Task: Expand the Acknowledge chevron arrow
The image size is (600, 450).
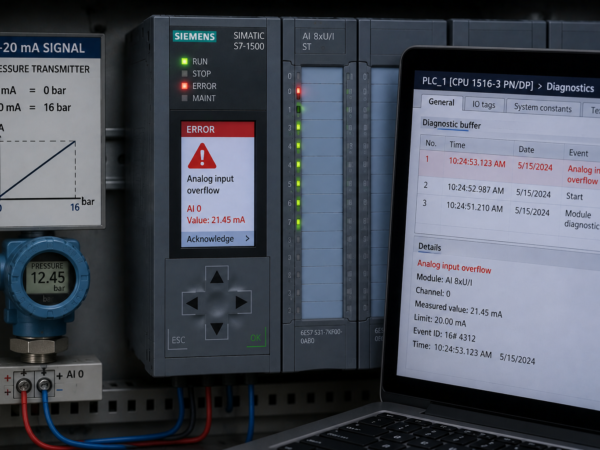Action: coord(247,238)
